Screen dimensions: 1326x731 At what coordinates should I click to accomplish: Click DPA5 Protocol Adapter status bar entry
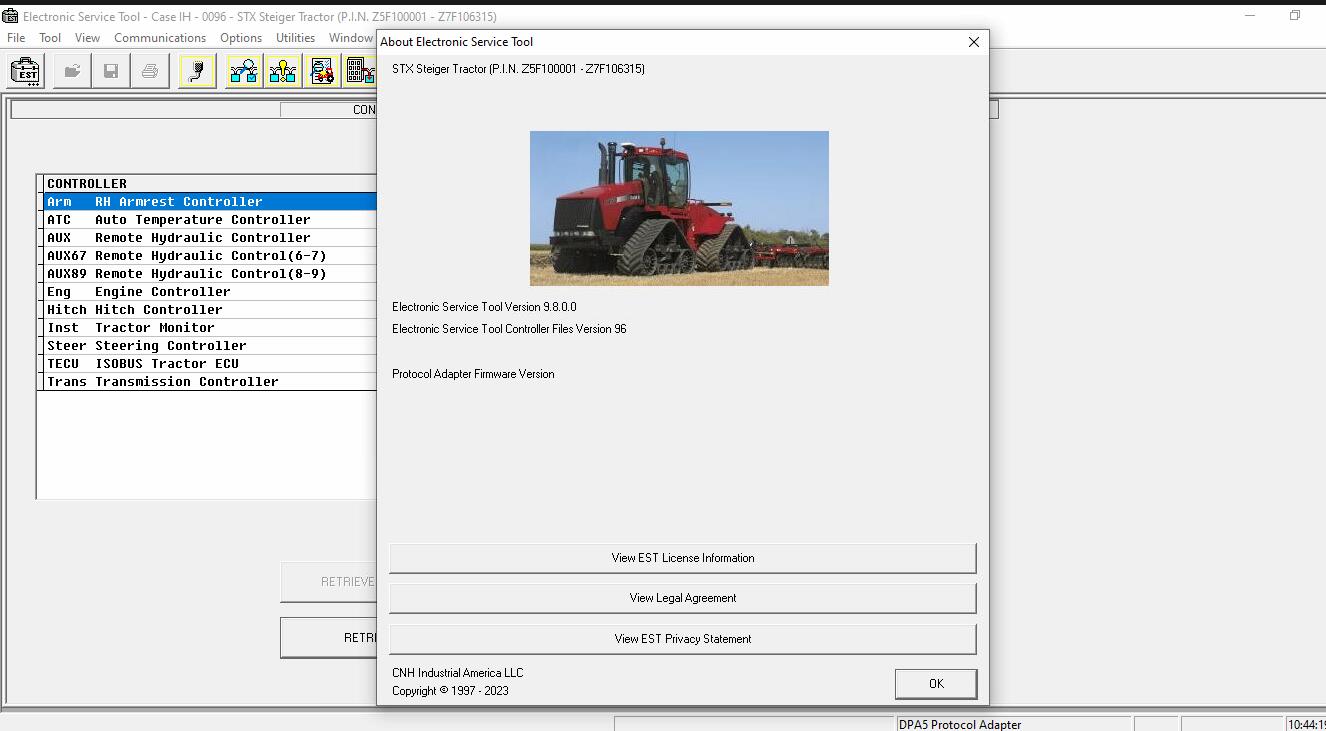pyautogui.click(x=1013, y=724)
